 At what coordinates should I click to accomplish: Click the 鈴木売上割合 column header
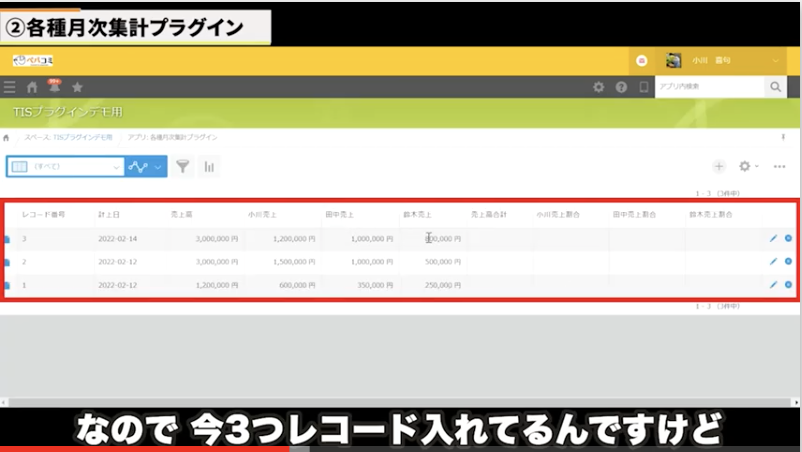pos(711,214)
